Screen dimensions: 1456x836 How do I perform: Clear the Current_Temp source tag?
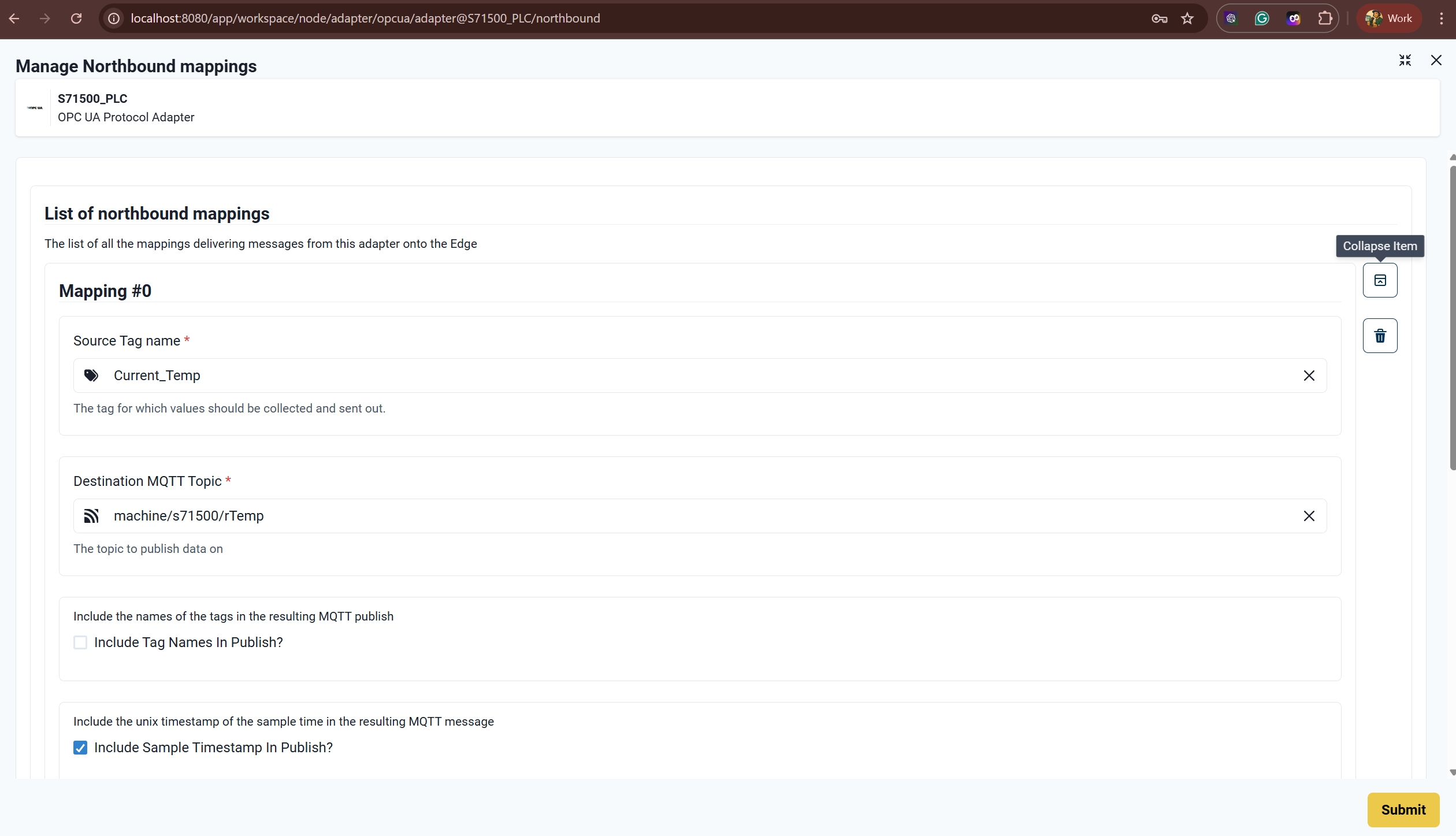pos(1309,376)
